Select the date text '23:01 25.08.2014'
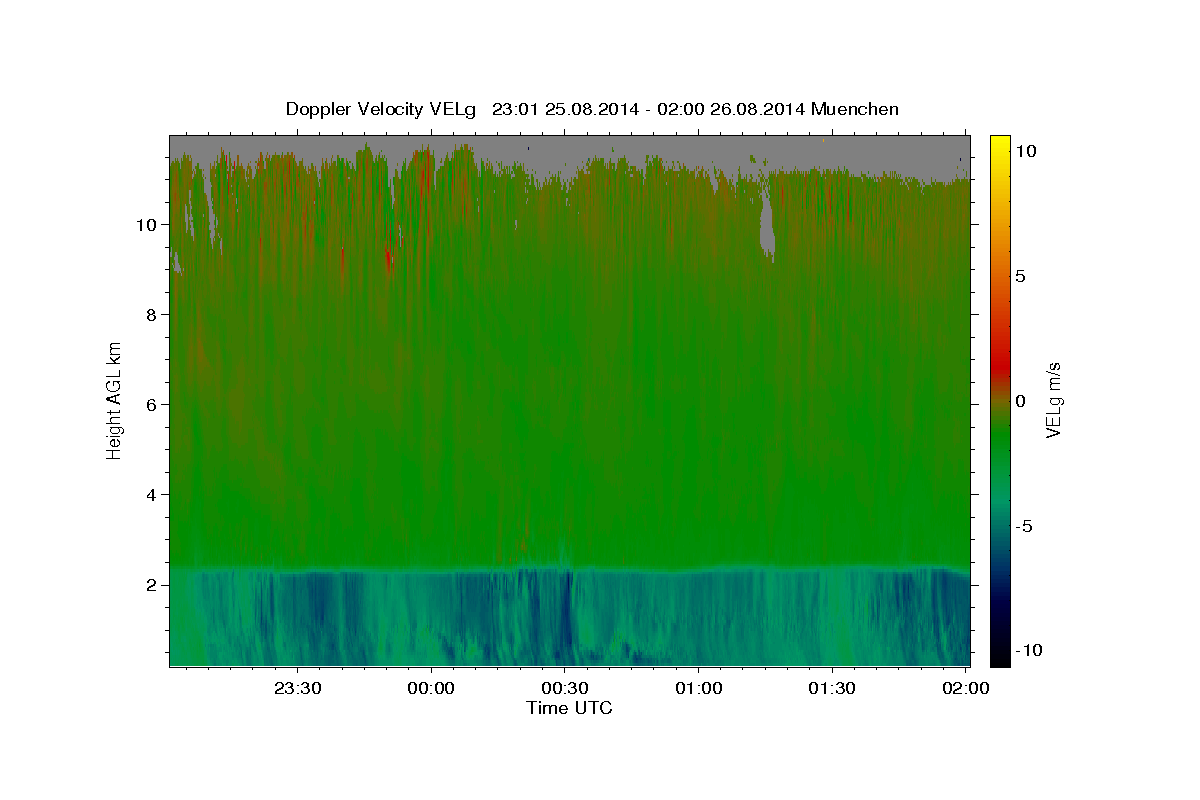 (565, 109)
